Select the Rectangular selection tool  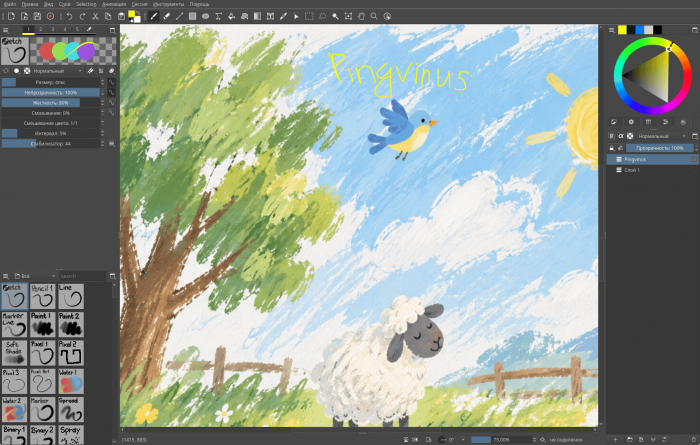coord(309,17)
